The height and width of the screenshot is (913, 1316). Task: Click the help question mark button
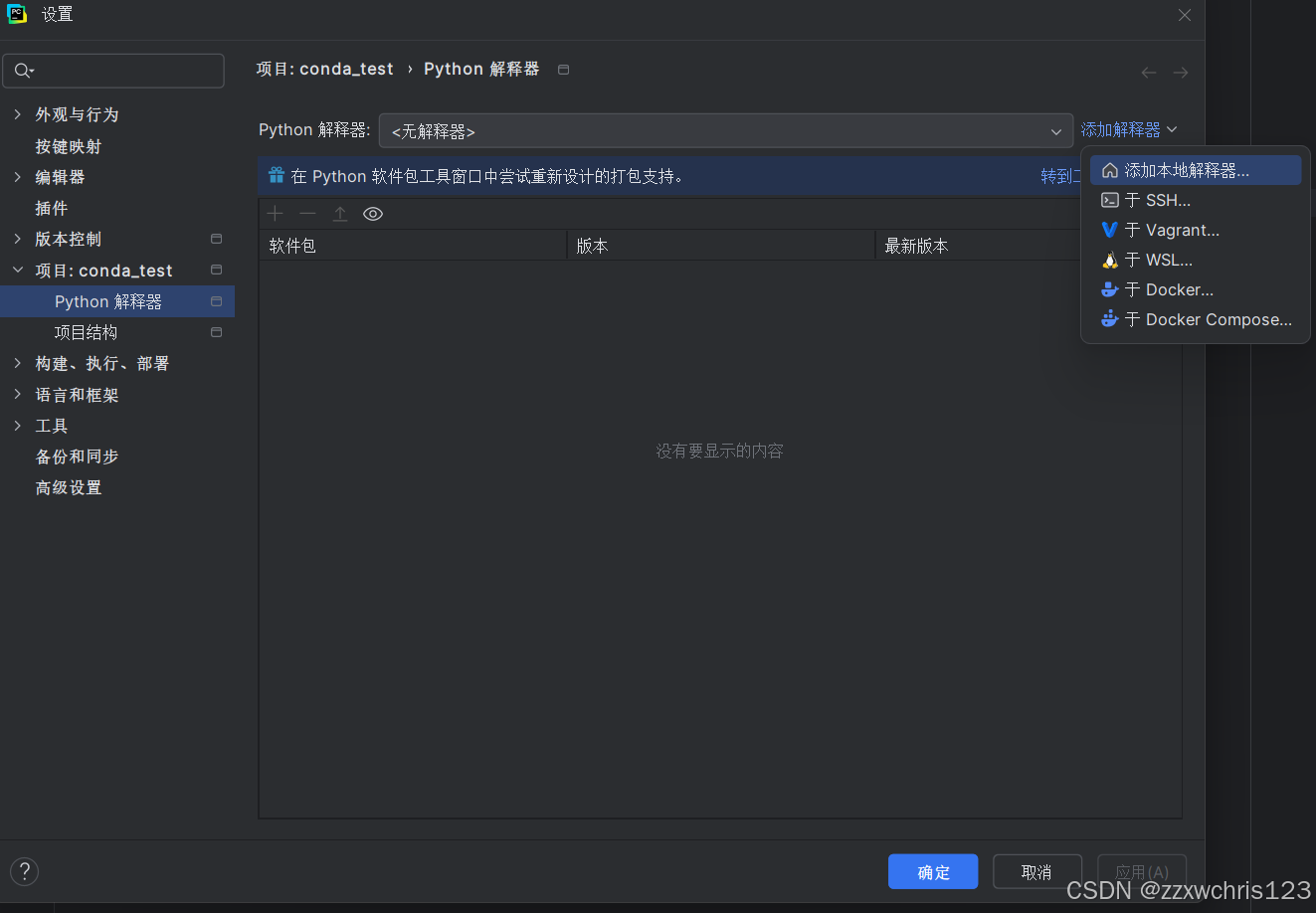point(24,872)
